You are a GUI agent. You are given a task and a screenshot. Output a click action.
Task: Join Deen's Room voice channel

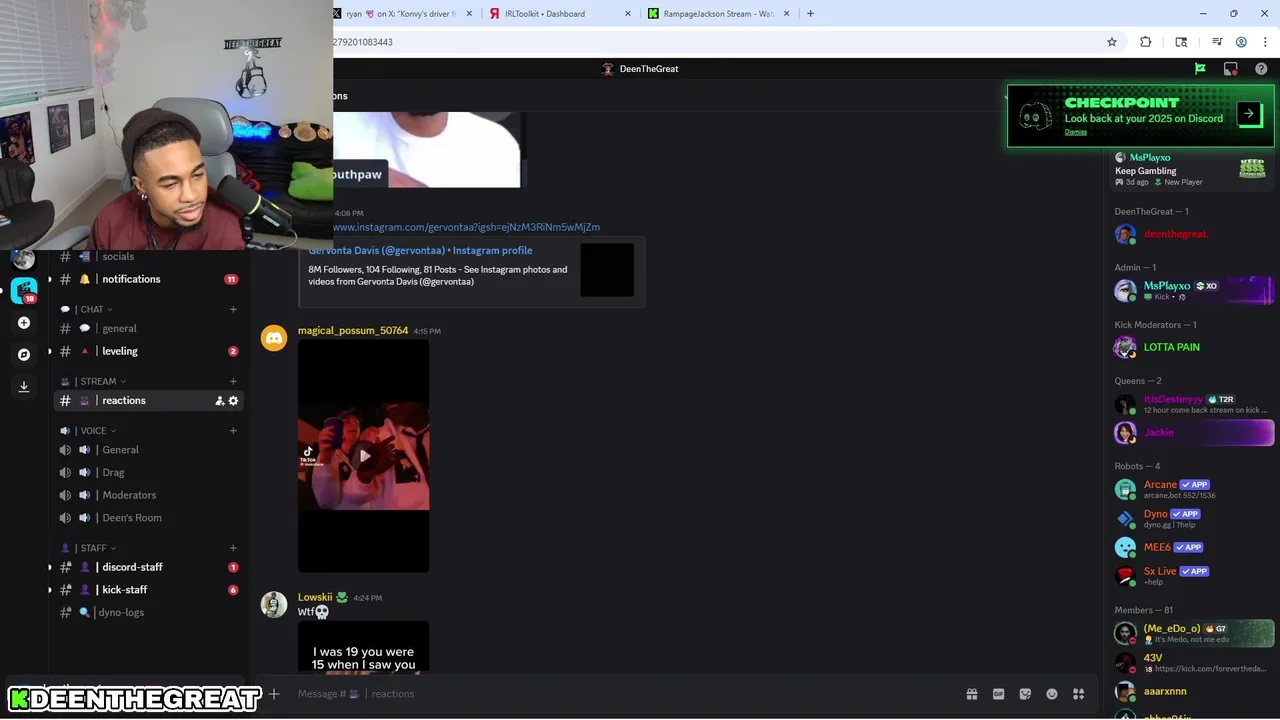click(149, 518)
